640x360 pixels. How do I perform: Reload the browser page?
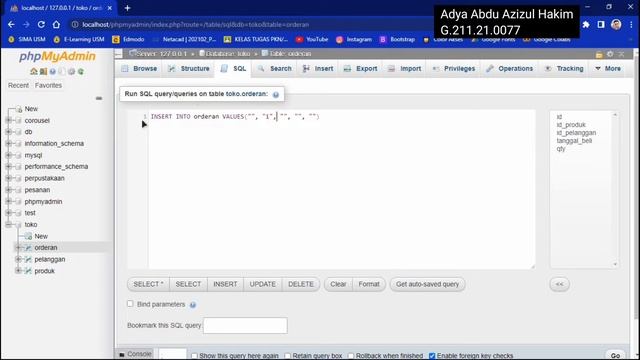tap(41, 24)
